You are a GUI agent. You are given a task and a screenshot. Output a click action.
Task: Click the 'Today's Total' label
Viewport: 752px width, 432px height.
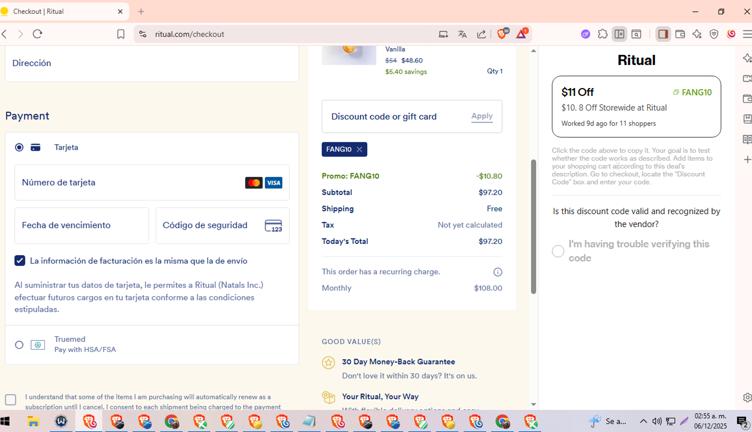coord(345,241)
